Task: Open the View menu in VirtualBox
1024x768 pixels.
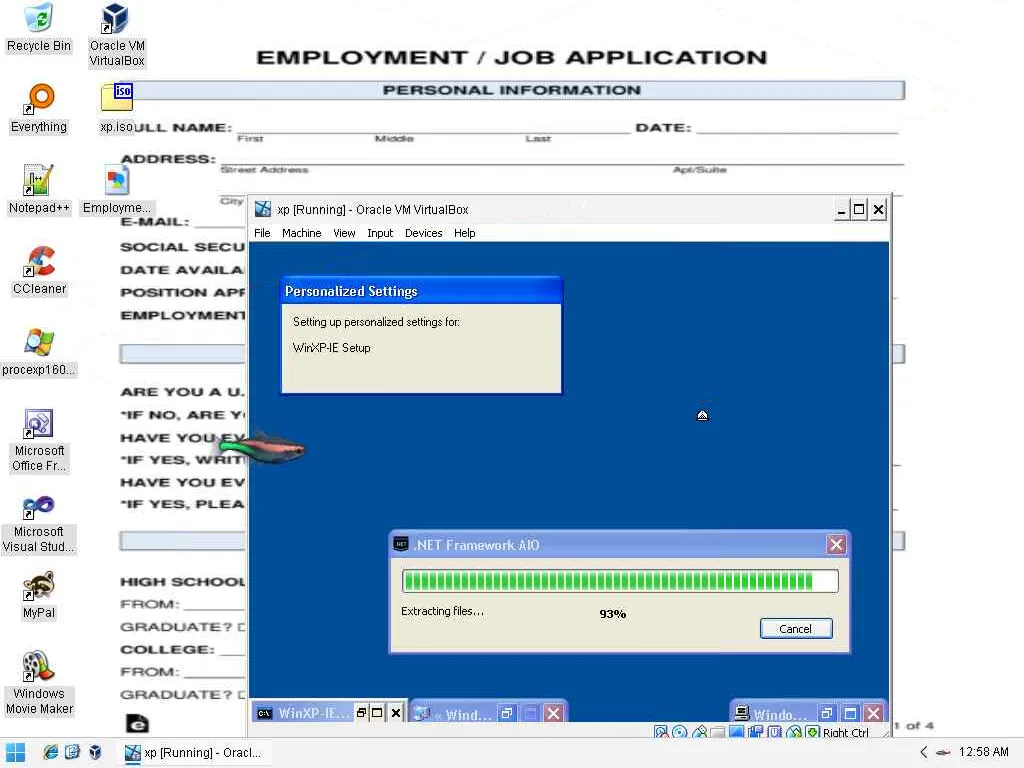Action: [344, 233]
